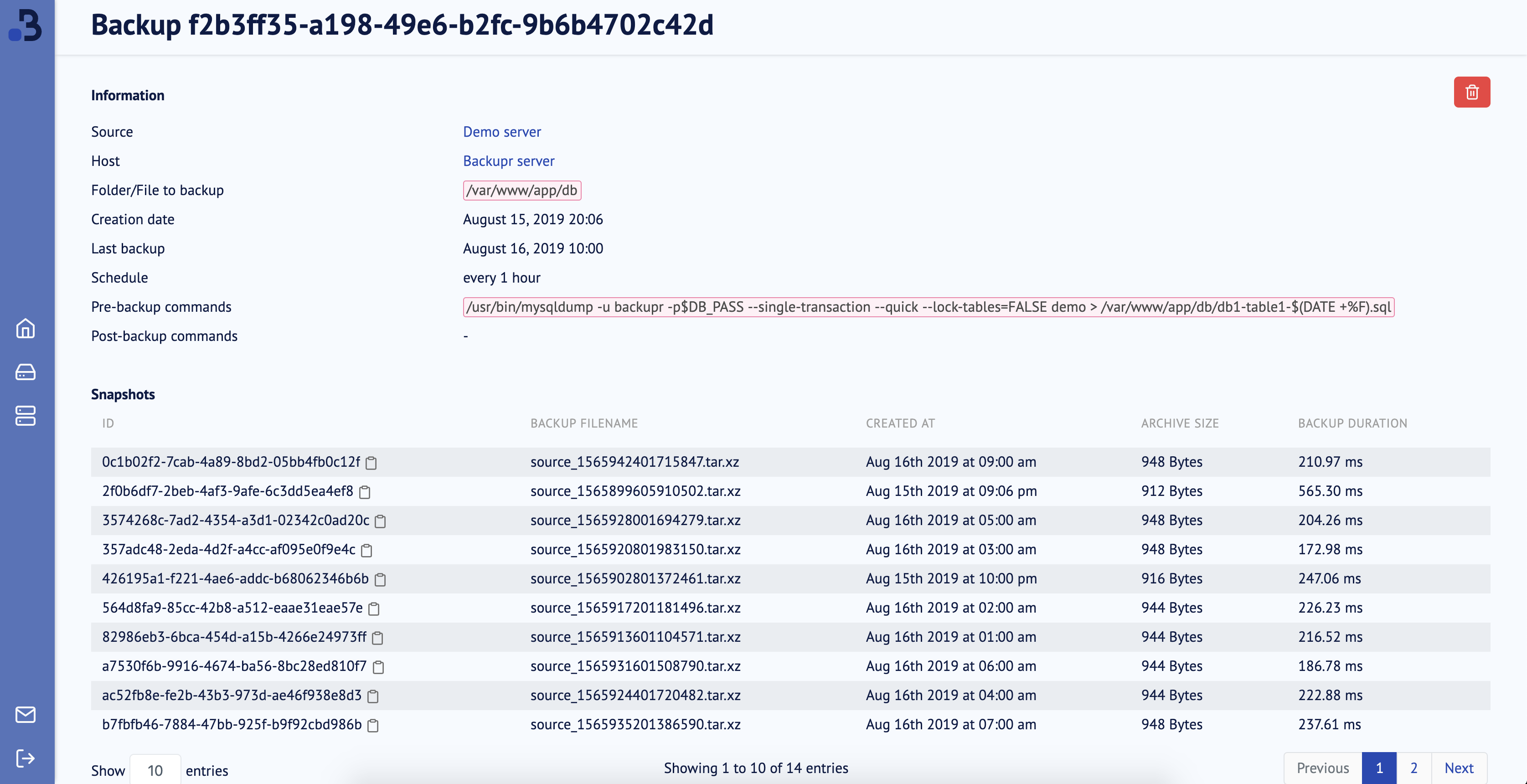
Task: Click the 'every 1 hour' schedule value
Action: [x=501, y=277]
